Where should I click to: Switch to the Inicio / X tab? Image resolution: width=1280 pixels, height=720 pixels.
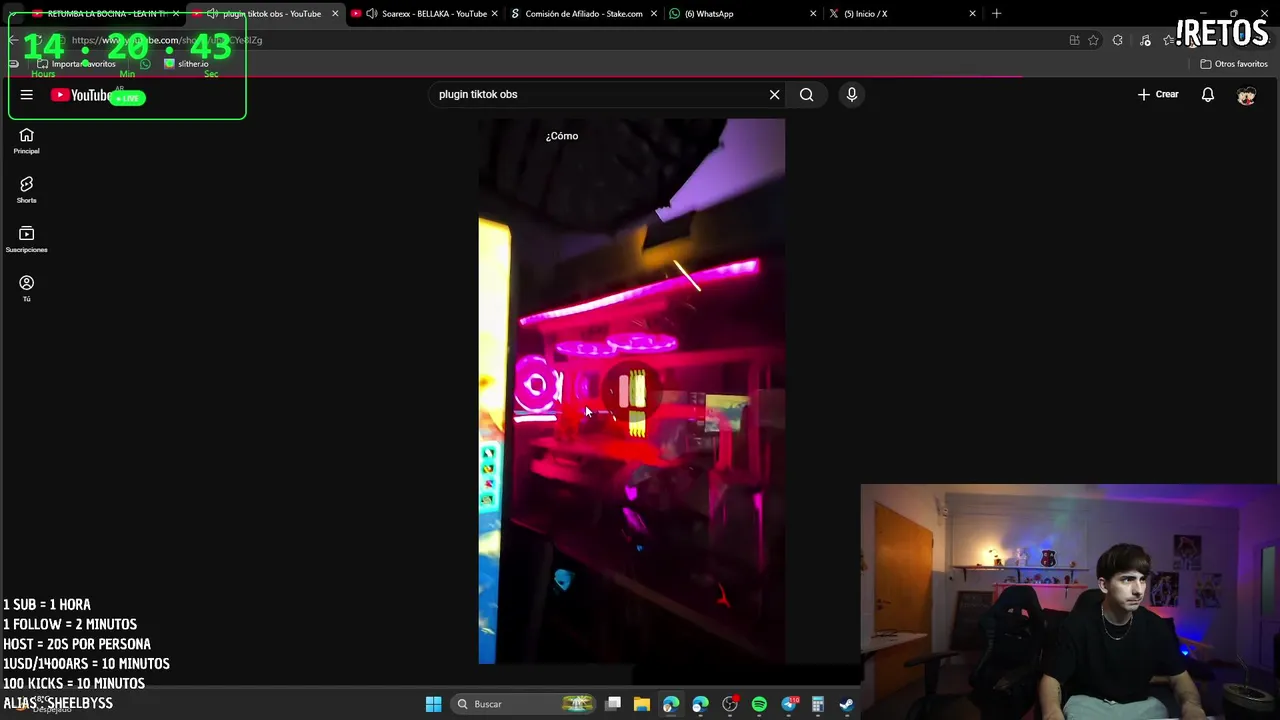click(x=901, y=14)
